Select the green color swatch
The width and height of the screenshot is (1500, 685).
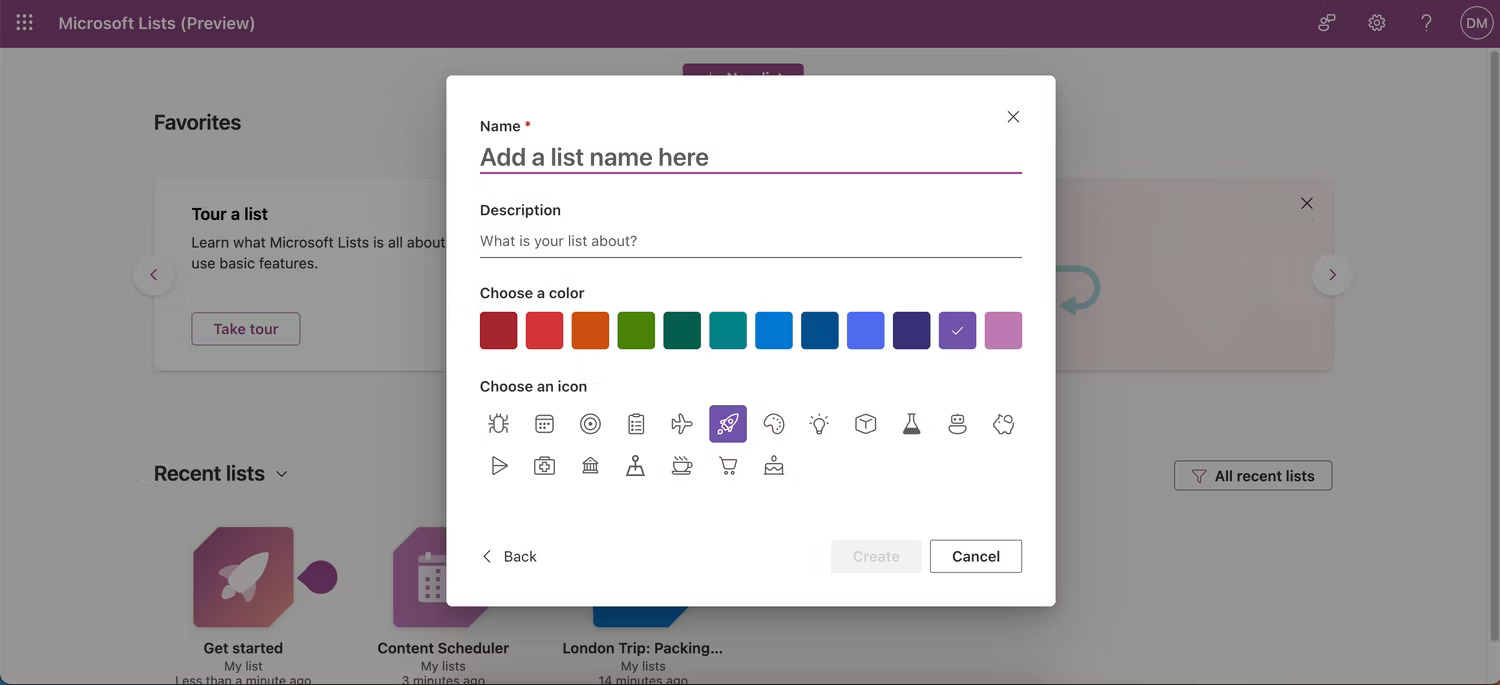(x=636, y=330)
